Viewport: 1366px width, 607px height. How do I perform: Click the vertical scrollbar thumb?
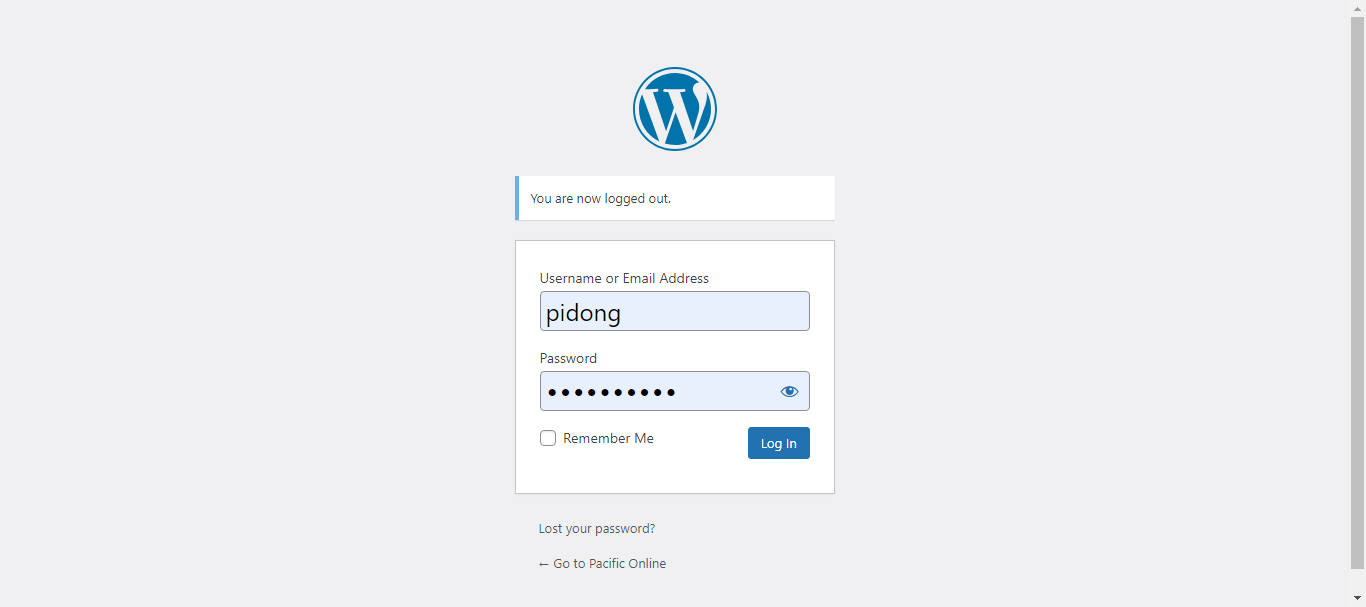pos(1357,290)
